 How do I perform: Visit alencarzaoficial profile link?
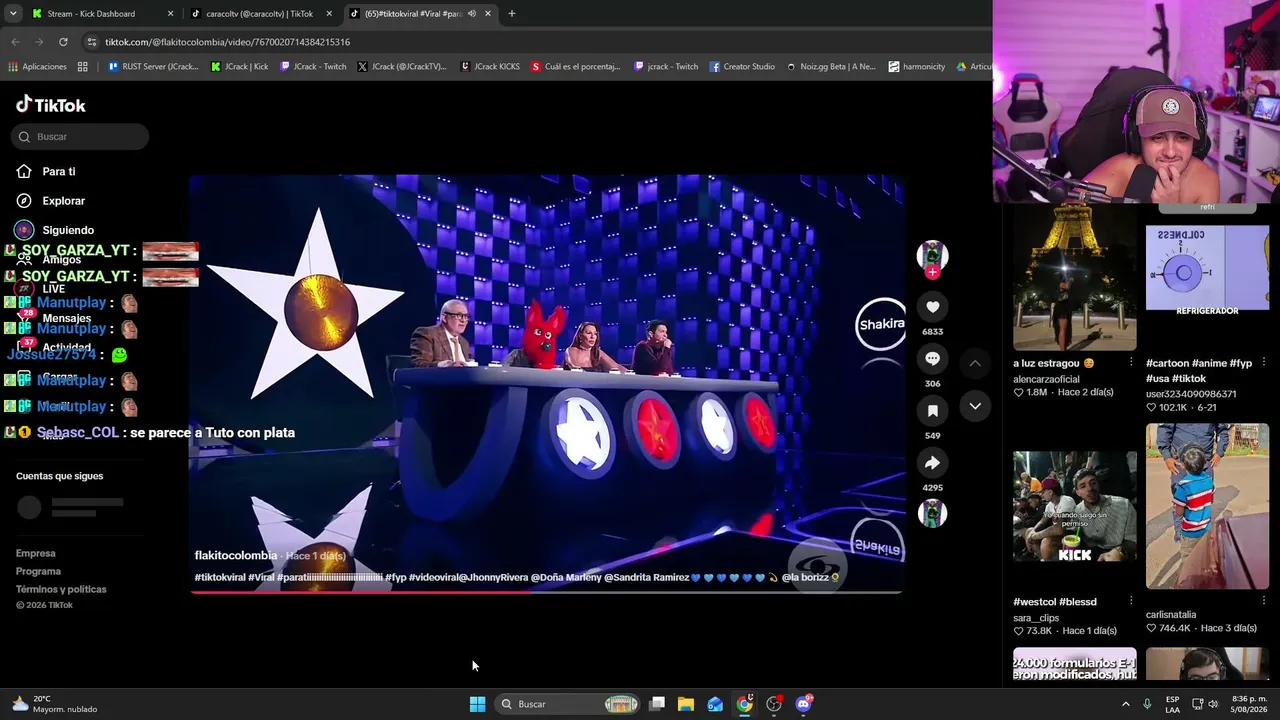(x=1046, y=379)
